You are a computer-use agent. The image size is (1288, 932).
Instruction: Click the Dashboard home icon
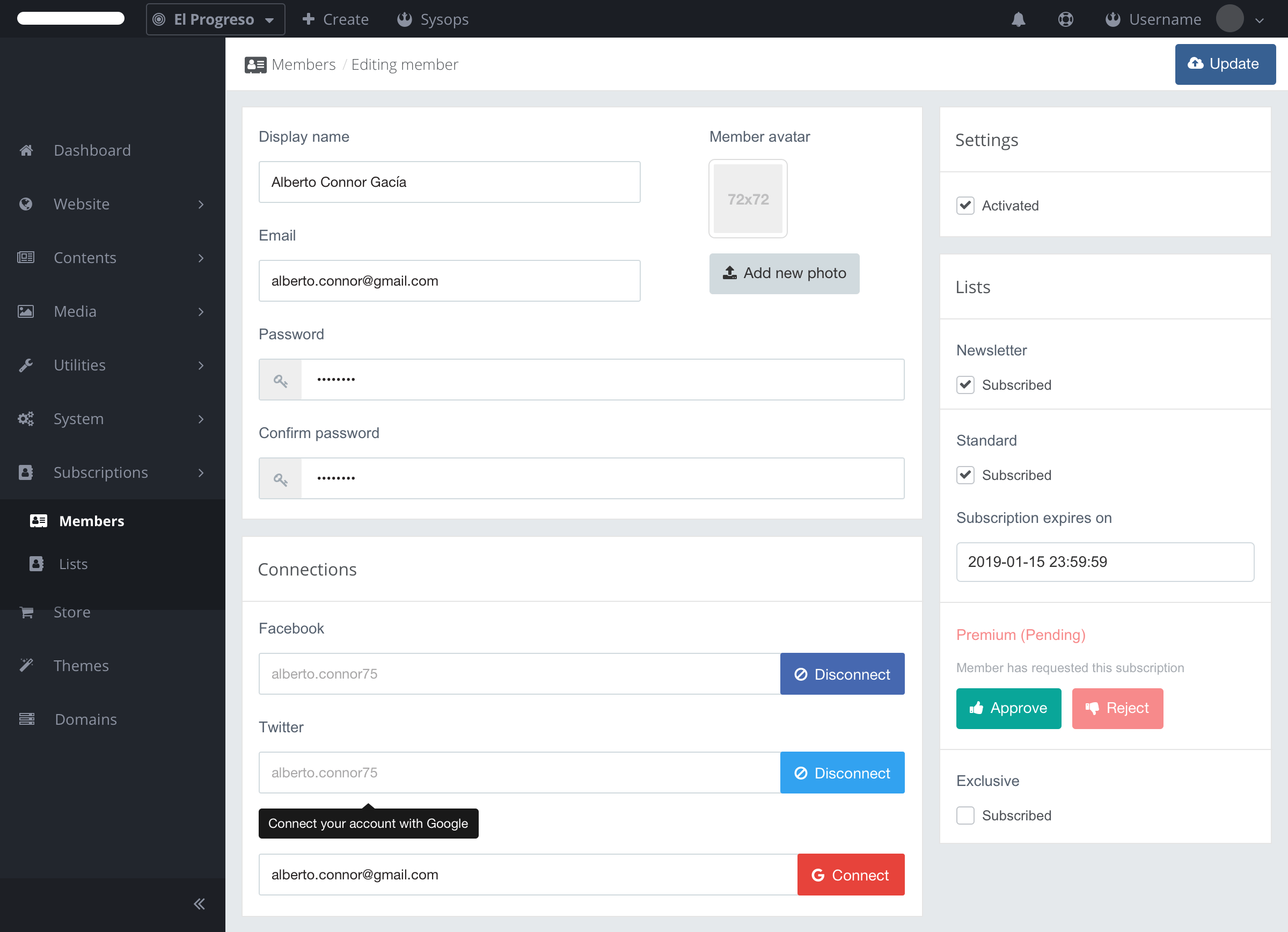pos(26,150)
